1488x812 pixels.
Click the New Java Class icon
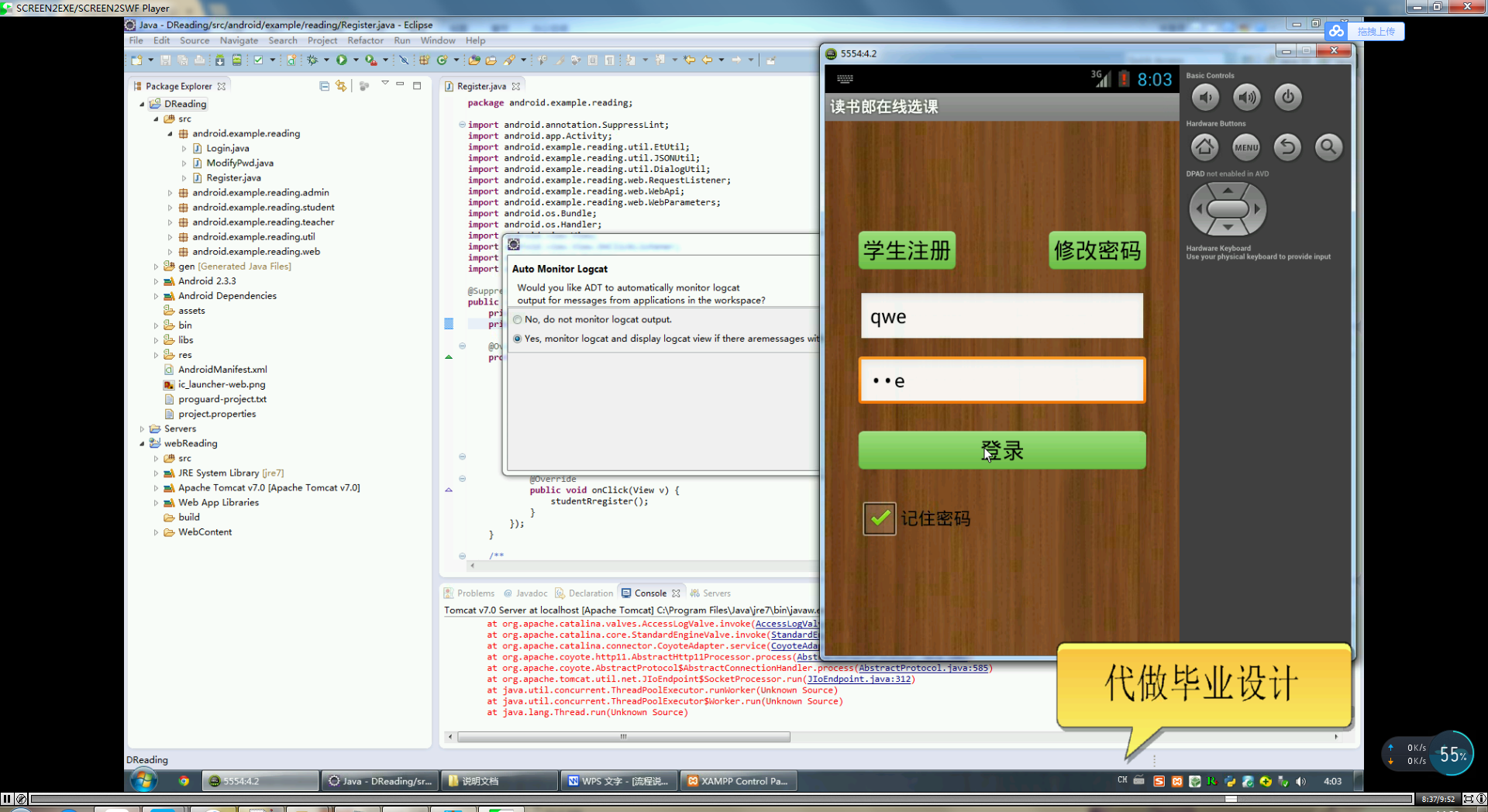[x=442, y=60]
